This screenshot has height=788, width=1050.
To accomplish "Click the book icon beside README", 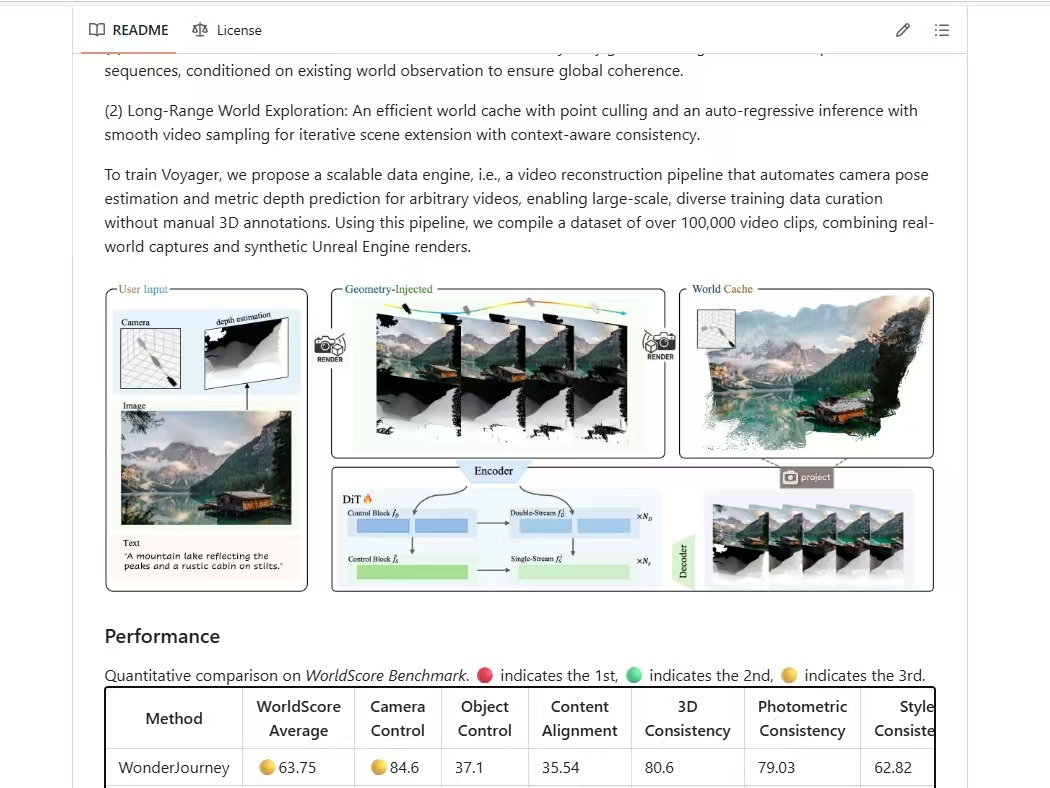I will (x=97, y=30).
